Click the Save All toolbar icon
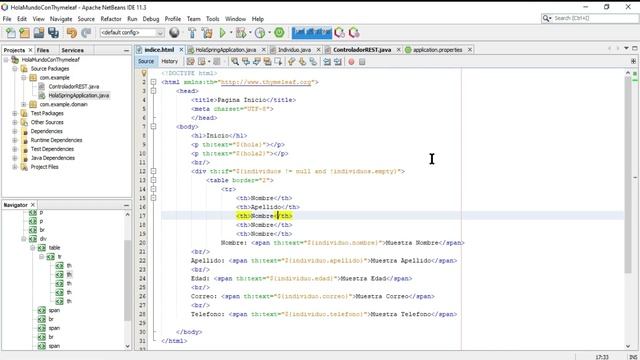The height and width of the screenshot is (360, 640). coord(53,33)
